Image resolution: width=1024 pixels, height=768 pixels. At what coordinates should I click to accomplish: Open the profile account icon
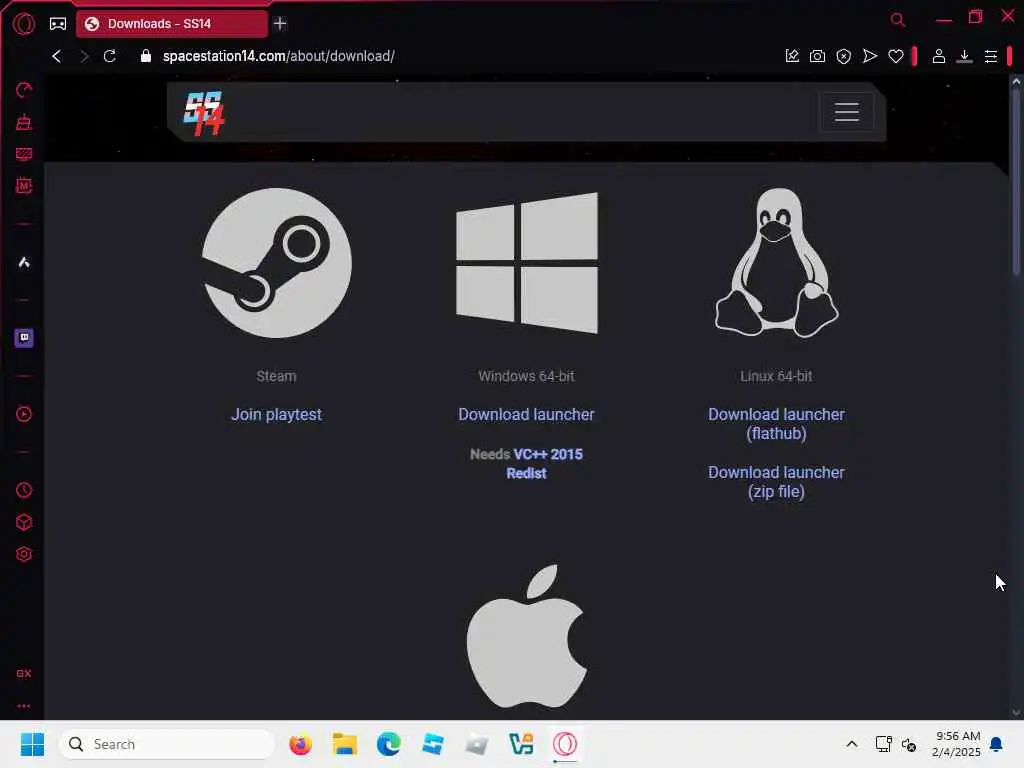pos(939,56)
